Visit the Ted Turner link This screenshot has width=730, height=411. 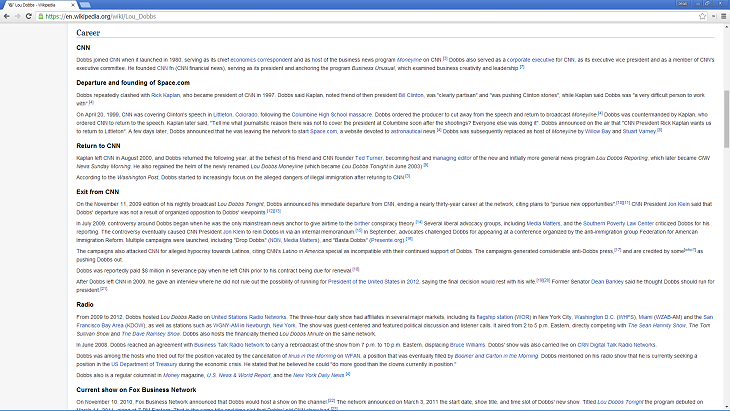(x=369, y=158)
